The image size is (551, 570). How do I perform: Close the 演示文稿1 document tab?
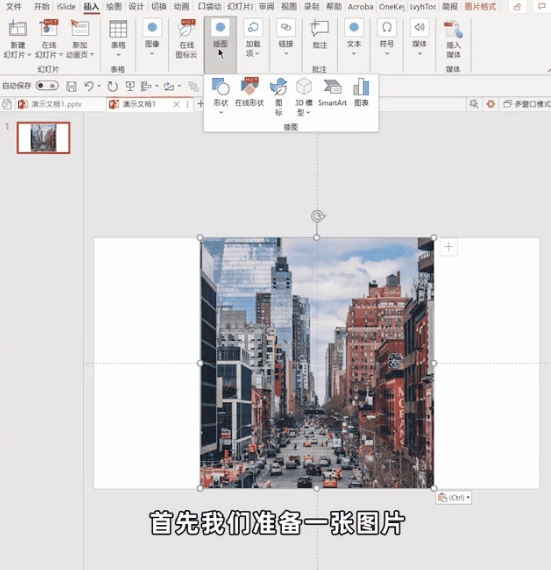click(176, 104)
